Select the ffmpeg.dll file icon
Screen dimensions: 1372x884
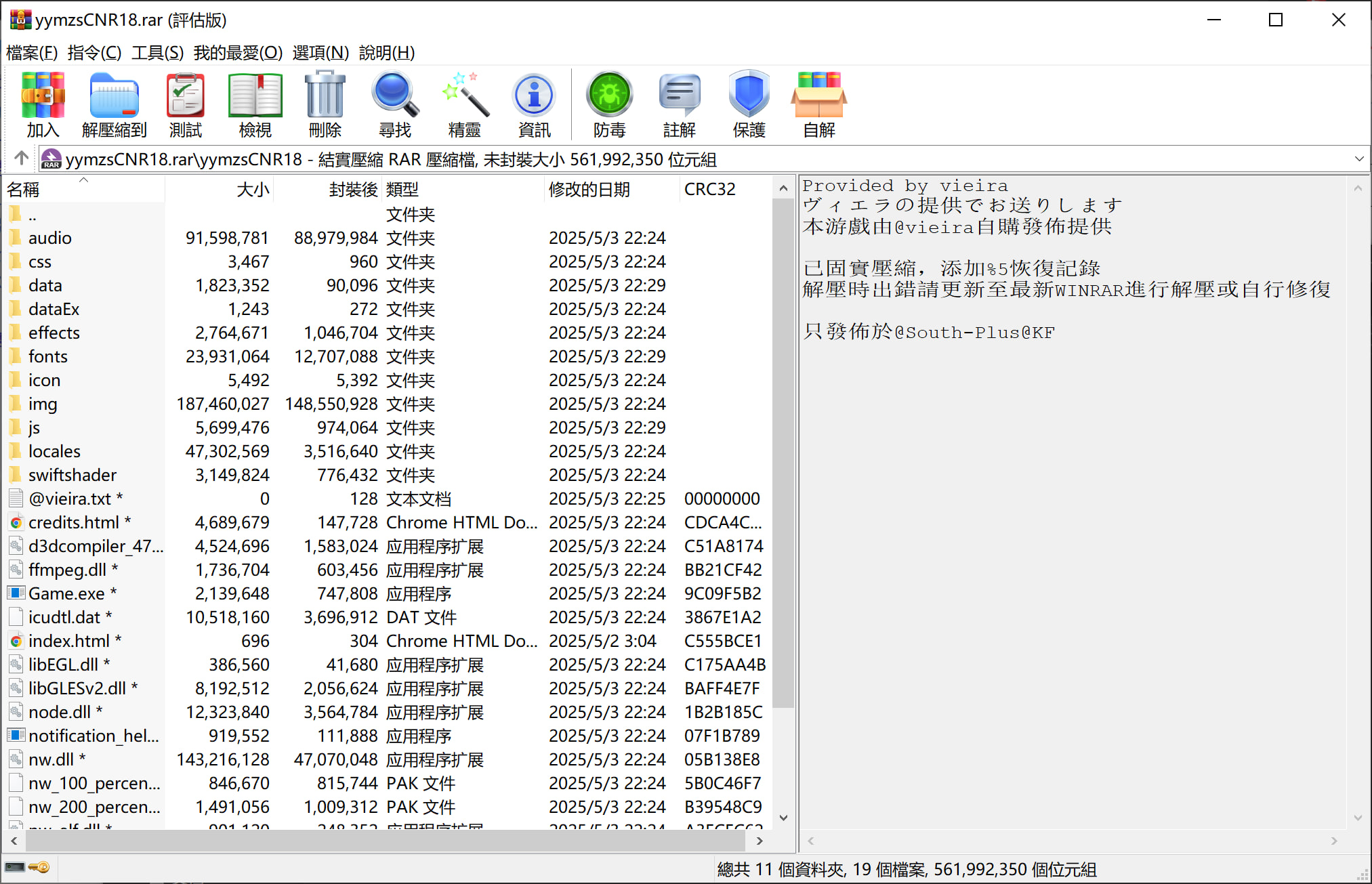pos(16,570)
